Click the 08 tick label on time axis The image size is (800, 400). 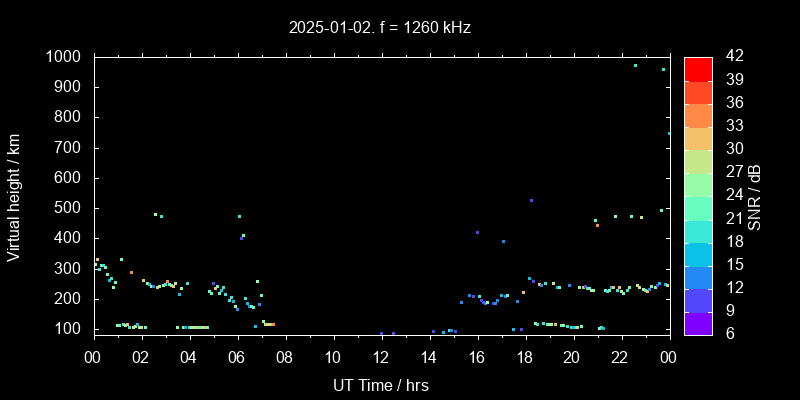tap(284, 357)
